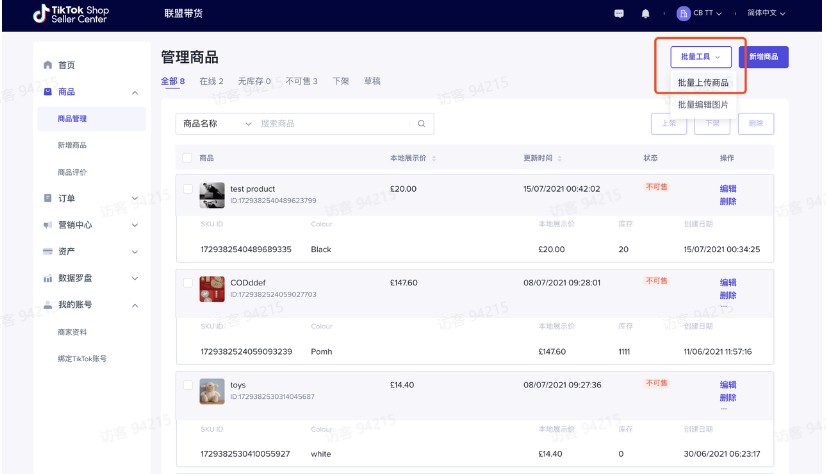This screenshot has height=474, width=826.
Task: Open the chat messages icon
Action: [619, 14]
